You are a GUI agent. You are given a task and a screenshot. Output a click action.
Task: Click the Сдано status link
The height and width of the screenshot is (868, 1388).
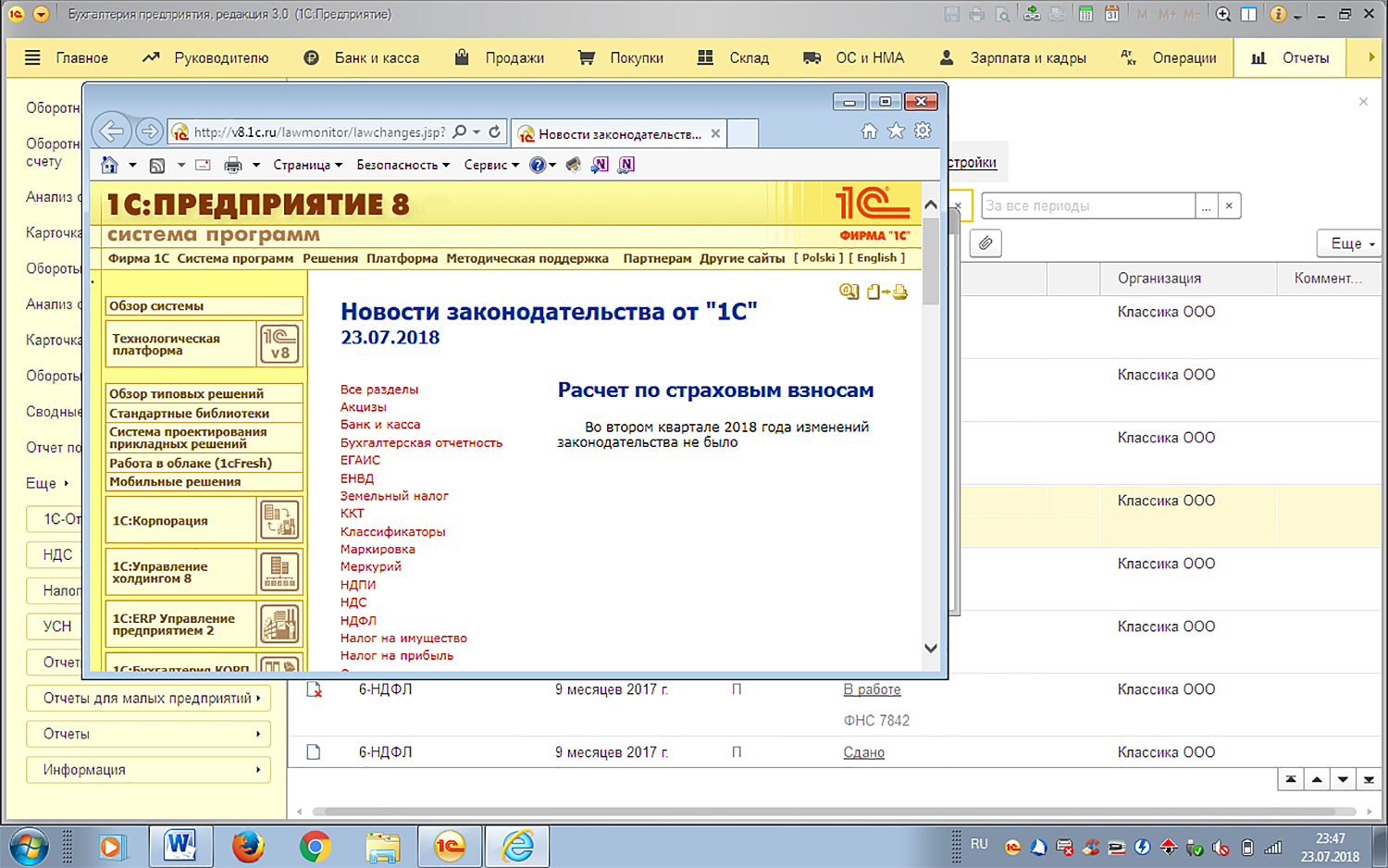coord(863,752)
